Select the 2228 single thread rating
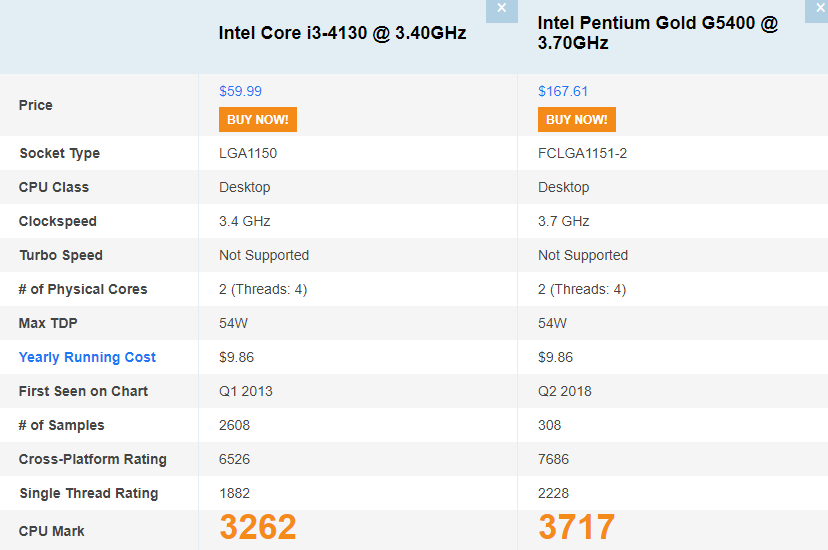828x550 pixels. pos(553,493)
